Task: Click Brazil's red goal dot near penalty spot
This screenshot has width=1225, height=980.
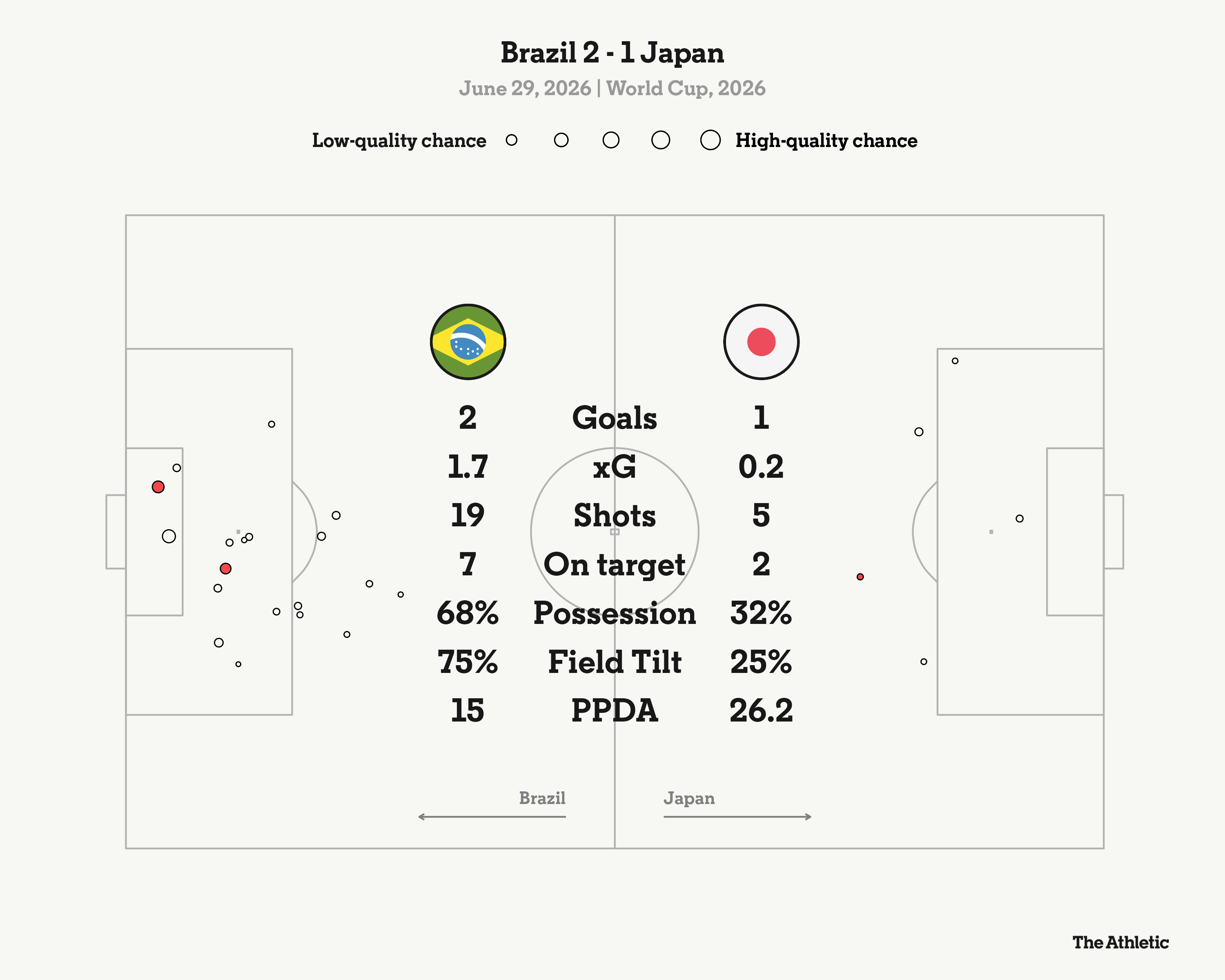Action: [x=225, y=569]
